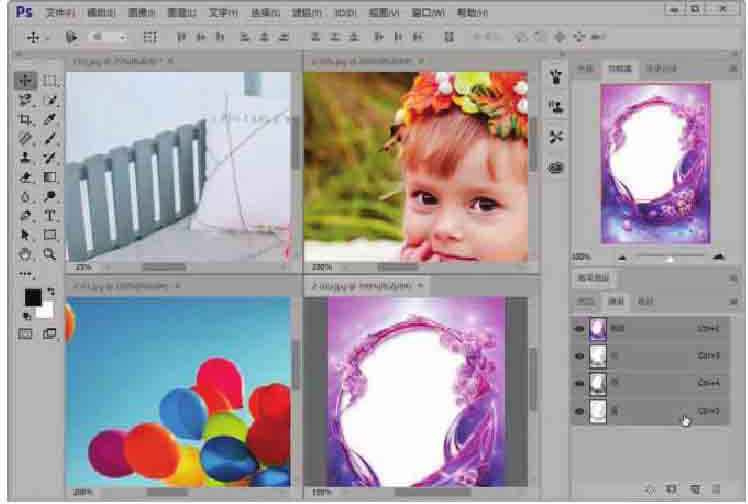This screenshot has width=748, height=504.
Task: Swap foreground and background colors
Action: (x=51, y=291)
